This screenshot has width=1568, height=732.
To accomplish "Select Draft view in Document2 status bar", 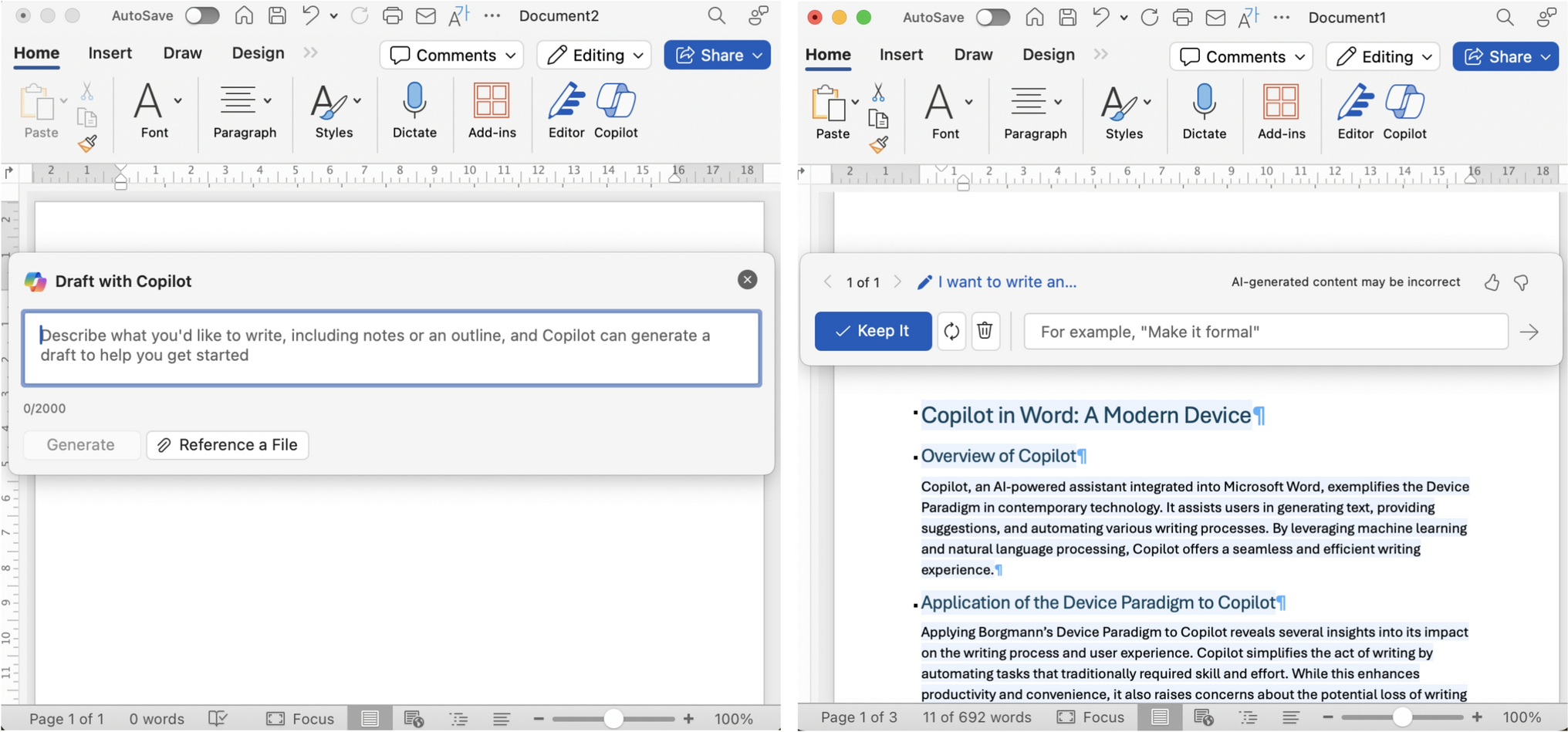I will coord(502,719).
